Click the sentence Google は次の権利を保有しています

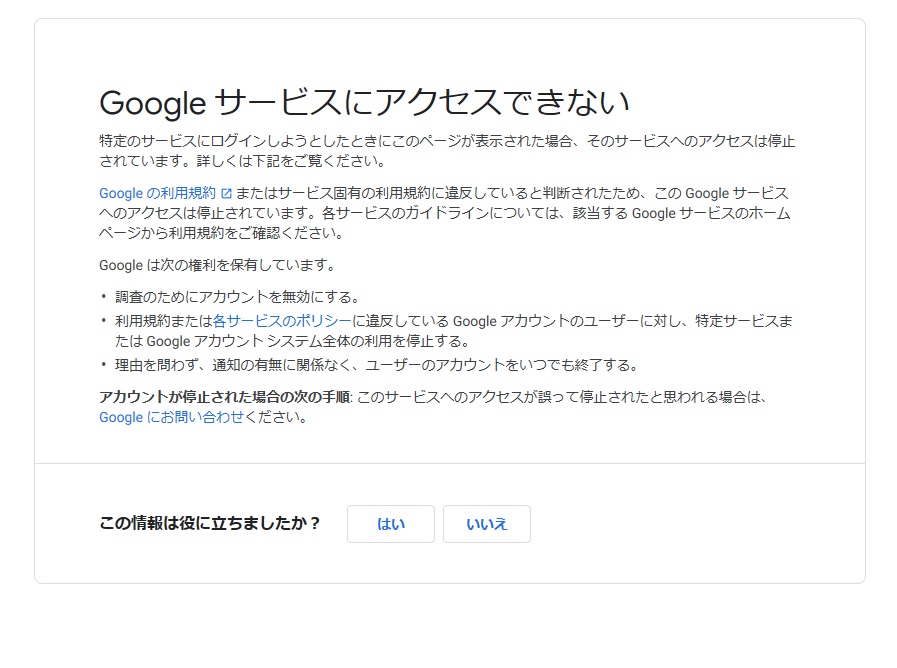[x=217, y=265]
